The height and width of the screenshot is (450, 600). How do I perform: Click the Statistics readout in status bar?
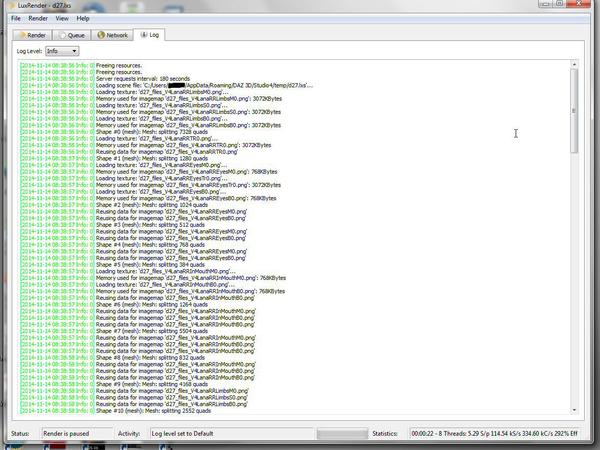[x=494, y=434]
